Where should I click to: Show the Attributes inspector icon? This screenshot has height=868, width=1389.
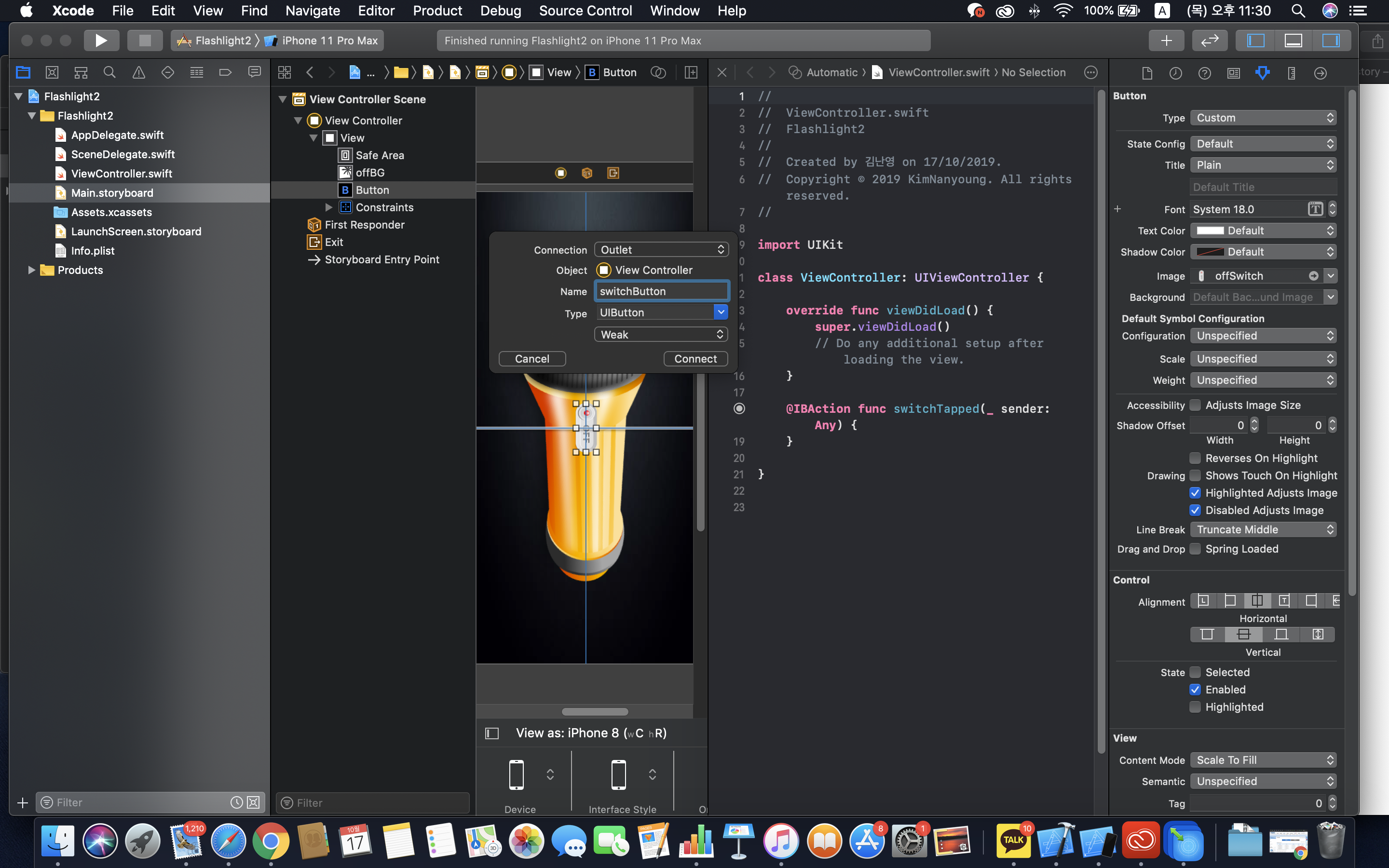(x=1262, y=73)
